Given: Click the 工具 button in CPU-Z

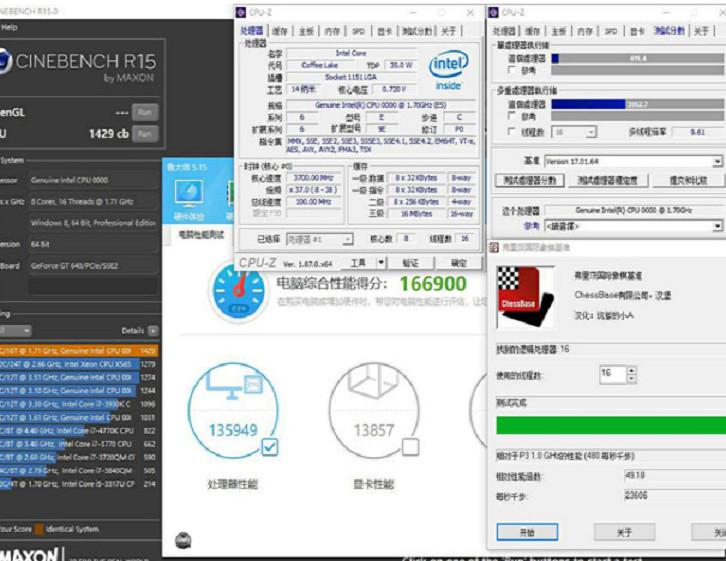Looking at the screenshot, I should (x=357, y=263).
